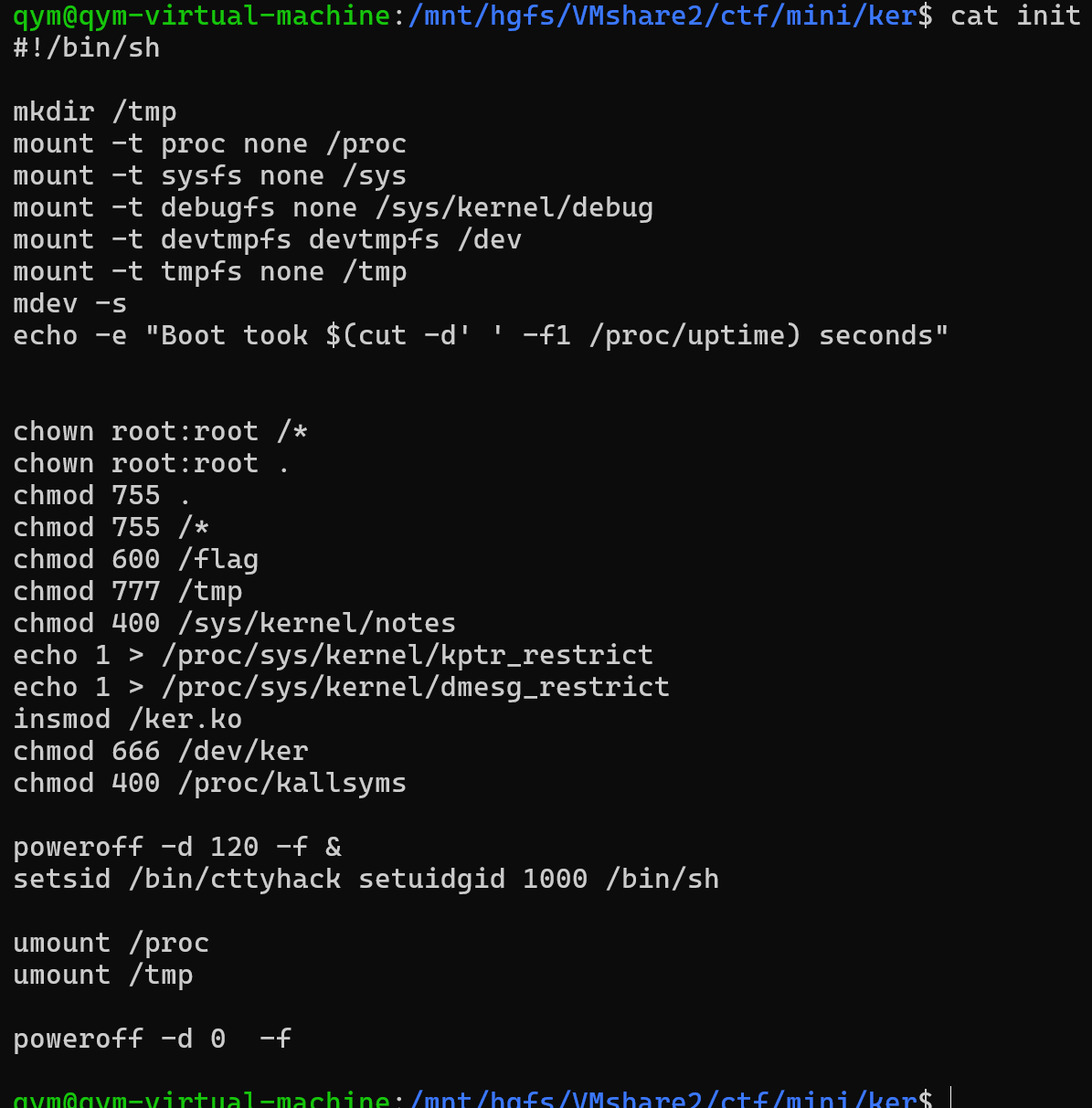Click the 'cat init' command in prompt

click(x=1016, y=16)
